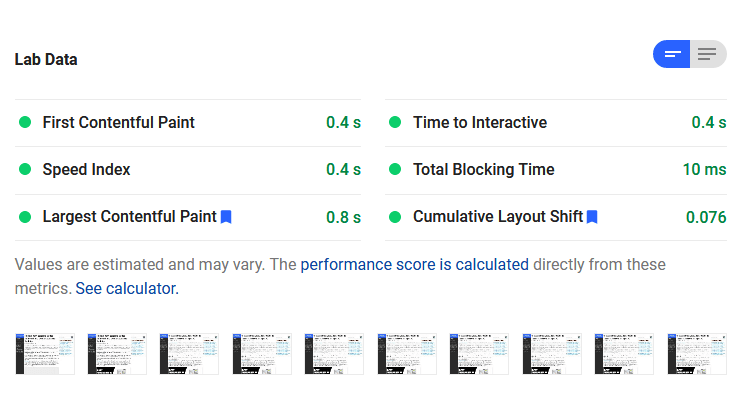Click the Largest Contentful Paint bookmark icon
This screenshot has height=394, width=756.
(x=226, y=217)
